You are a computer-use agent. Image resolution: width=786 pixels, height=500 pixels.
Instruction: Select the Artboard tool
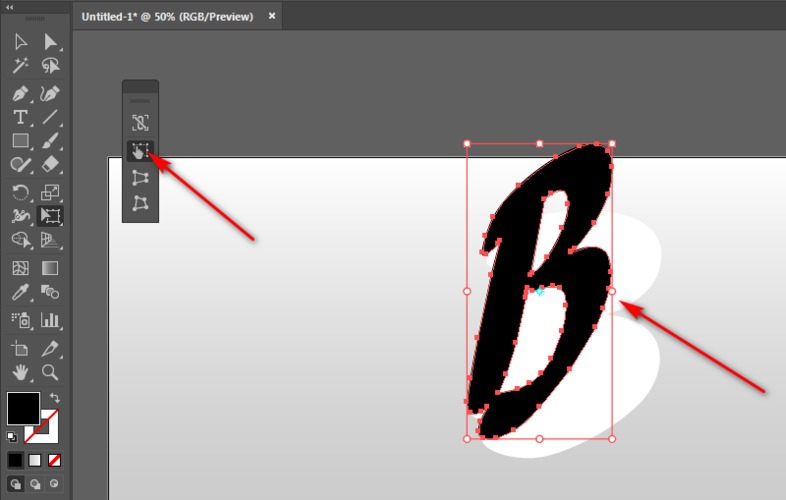pyautogui.click(x=21, y=348)
